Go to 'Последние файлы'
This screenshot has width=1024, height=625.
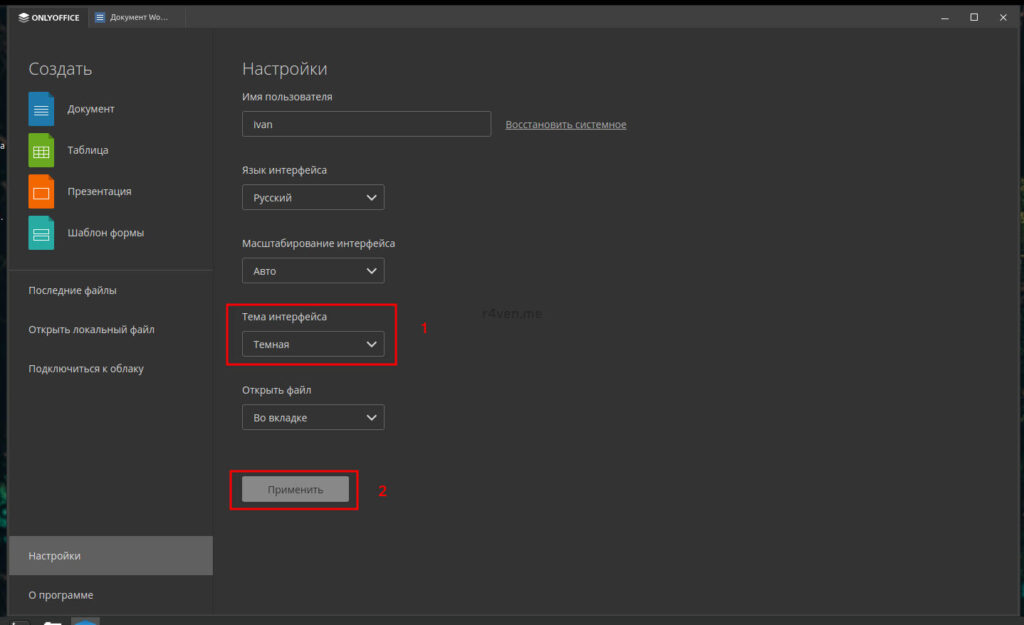pos(72,291)
